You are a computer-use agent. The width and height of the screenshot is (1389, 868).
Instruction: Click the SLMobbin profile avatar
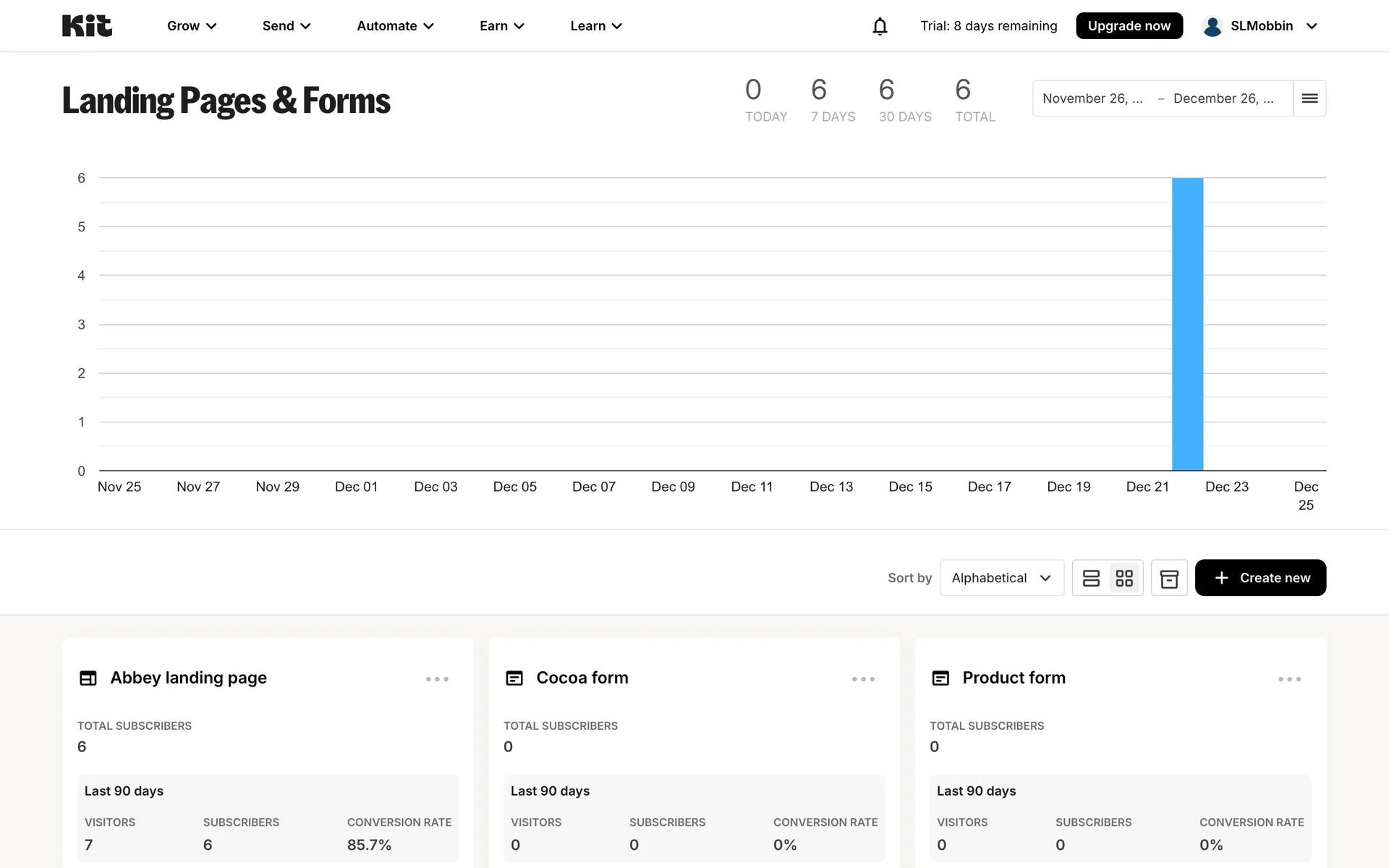(x=1212, y=26)
